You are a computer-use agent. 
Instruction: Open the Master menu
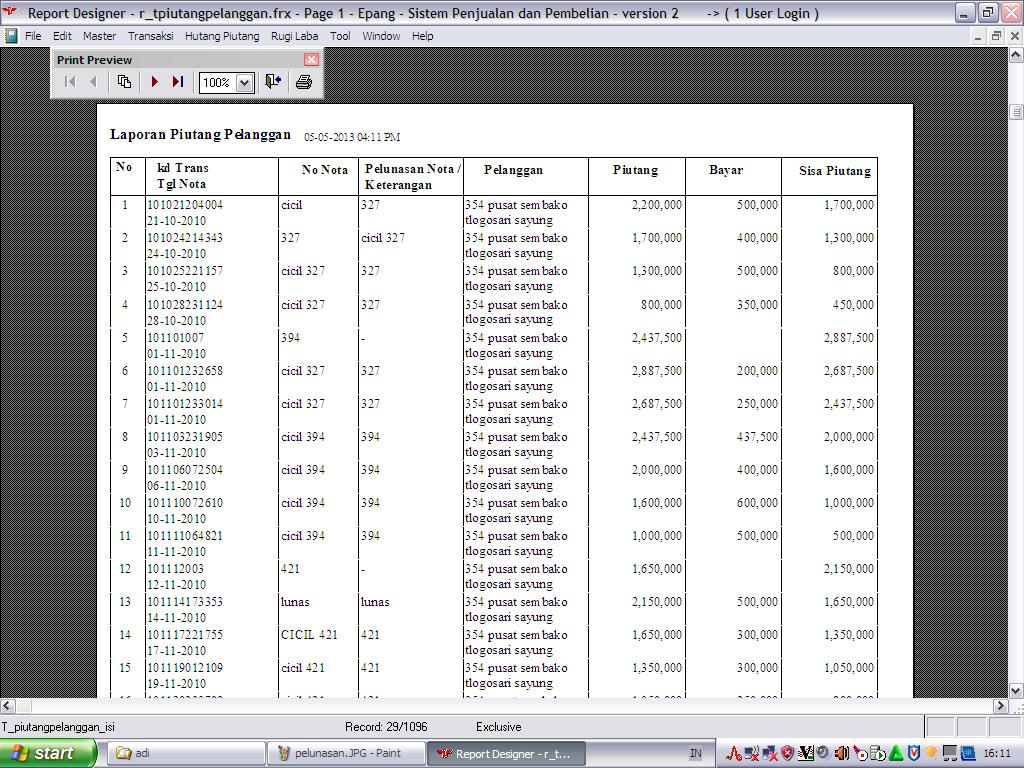[x=99, y=36]
